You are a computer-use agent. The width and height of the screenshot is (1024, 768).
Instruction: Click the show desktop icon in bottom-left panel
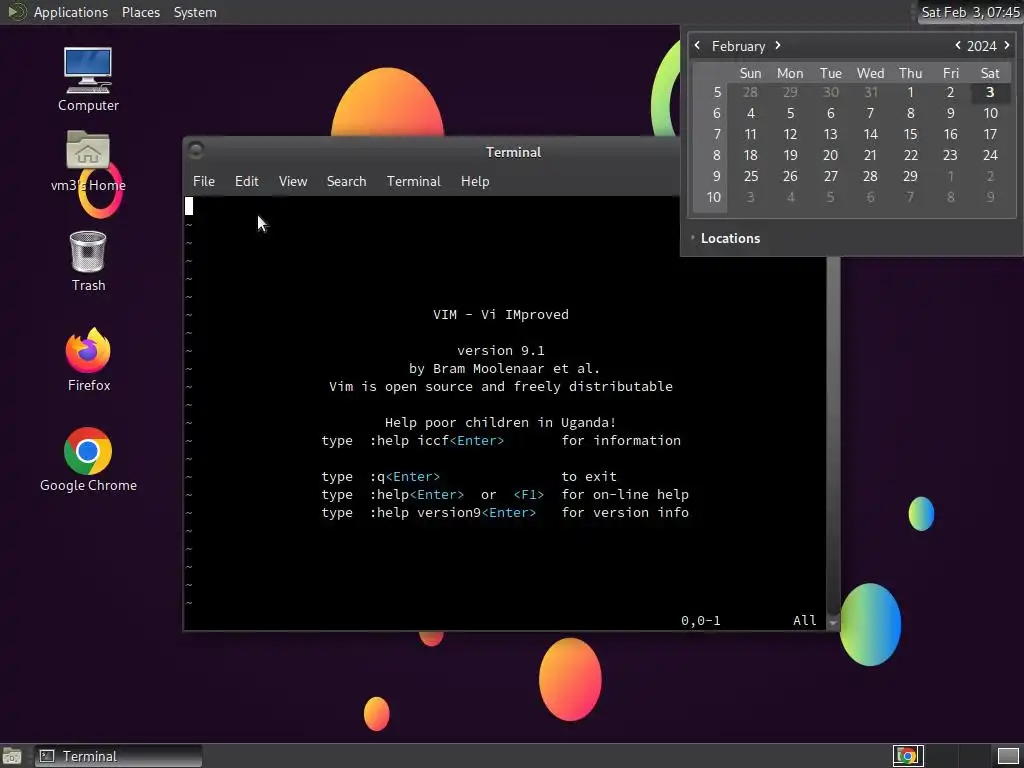[x=12, y=756]
